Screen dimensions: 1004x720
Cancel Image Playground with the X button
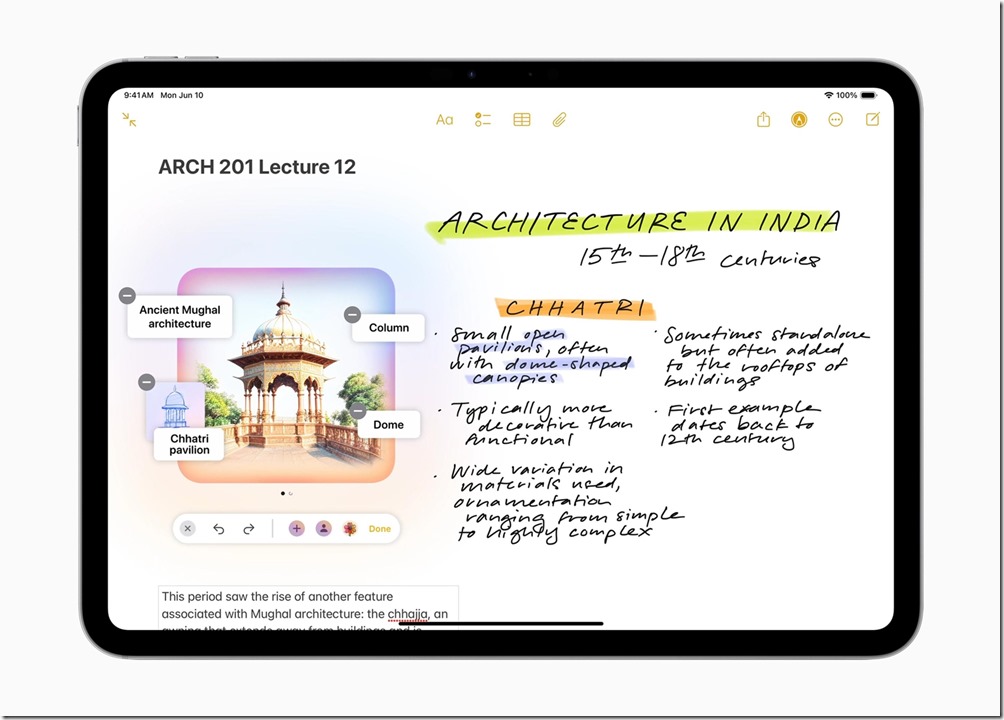click(x=187, y=529)
